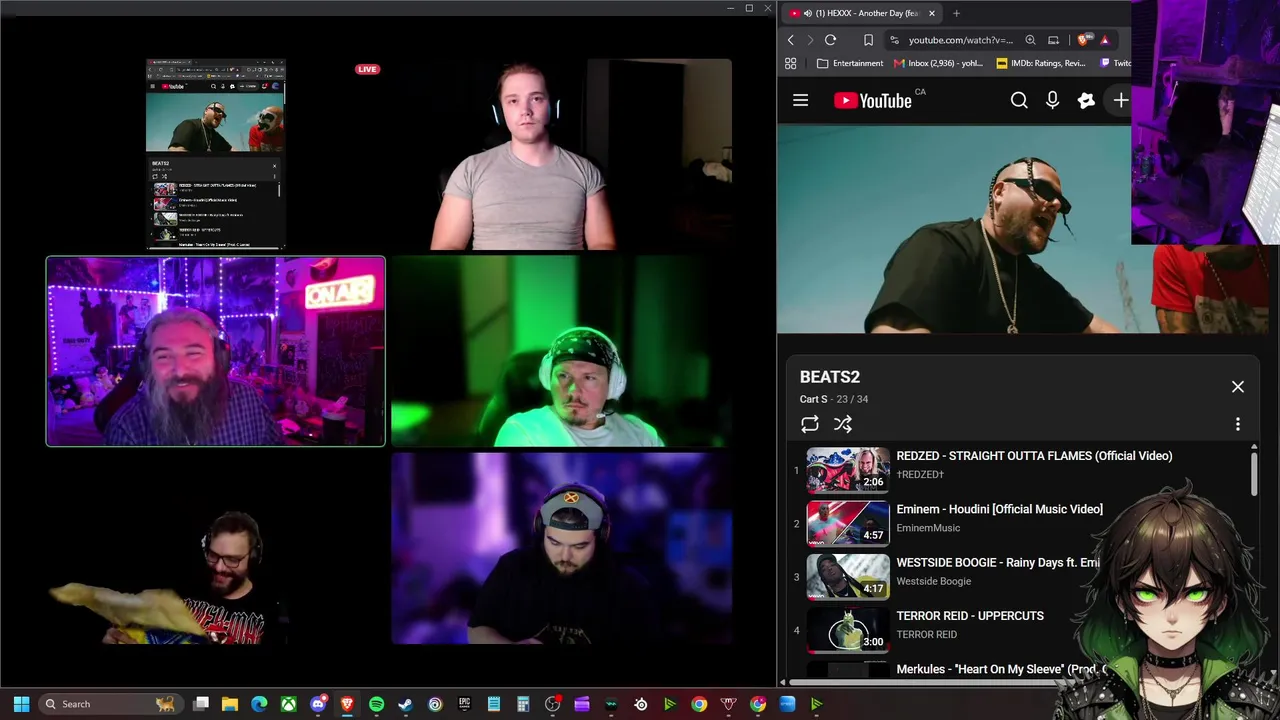The image size is (1280, 720).
Task: Select the purple-lit bearded man's video tile
Action: point(215,351)
